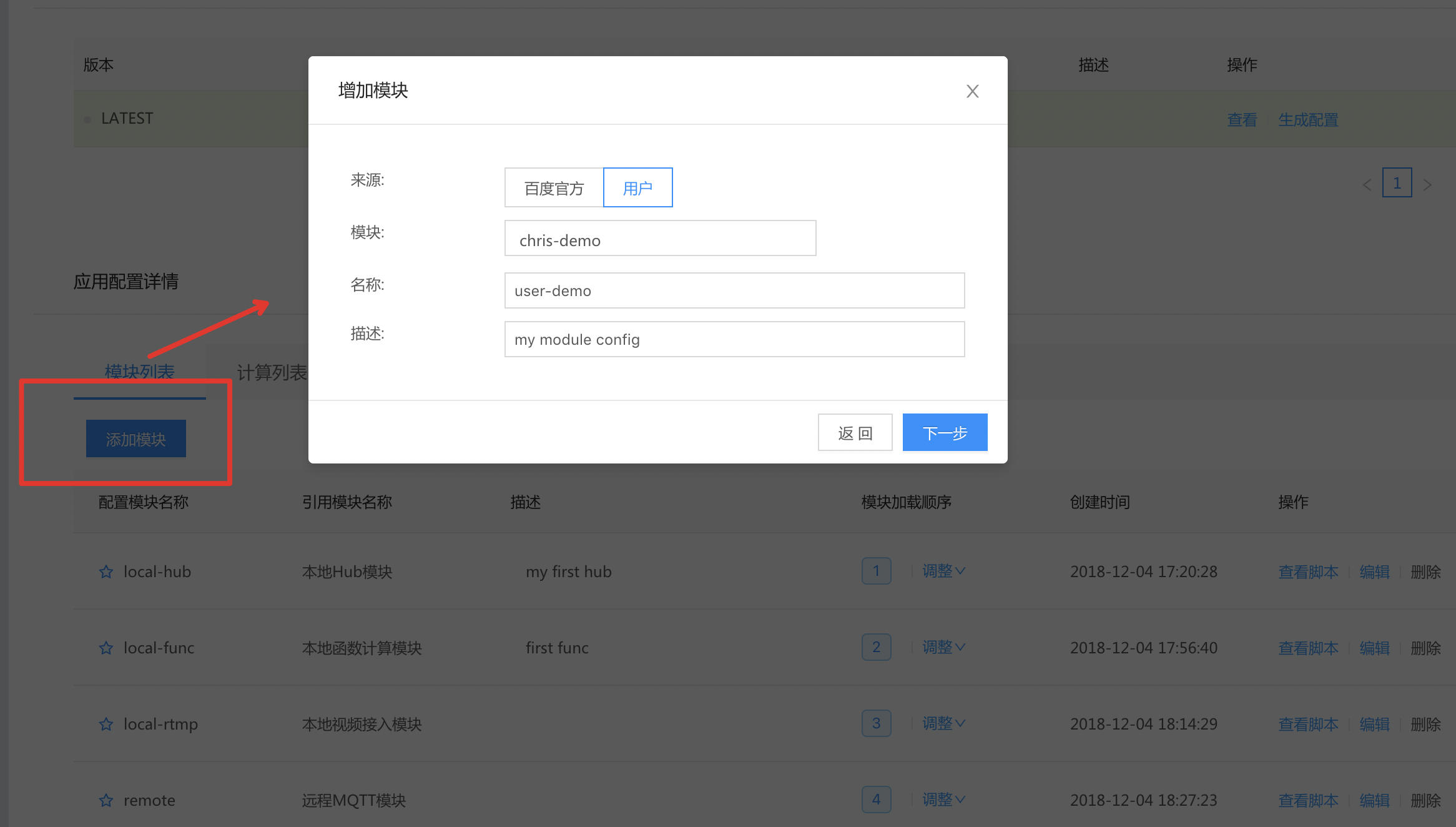Click the star icon beside local-func
The width and height of the screenshot is (1456, 827).
(106, 648)
